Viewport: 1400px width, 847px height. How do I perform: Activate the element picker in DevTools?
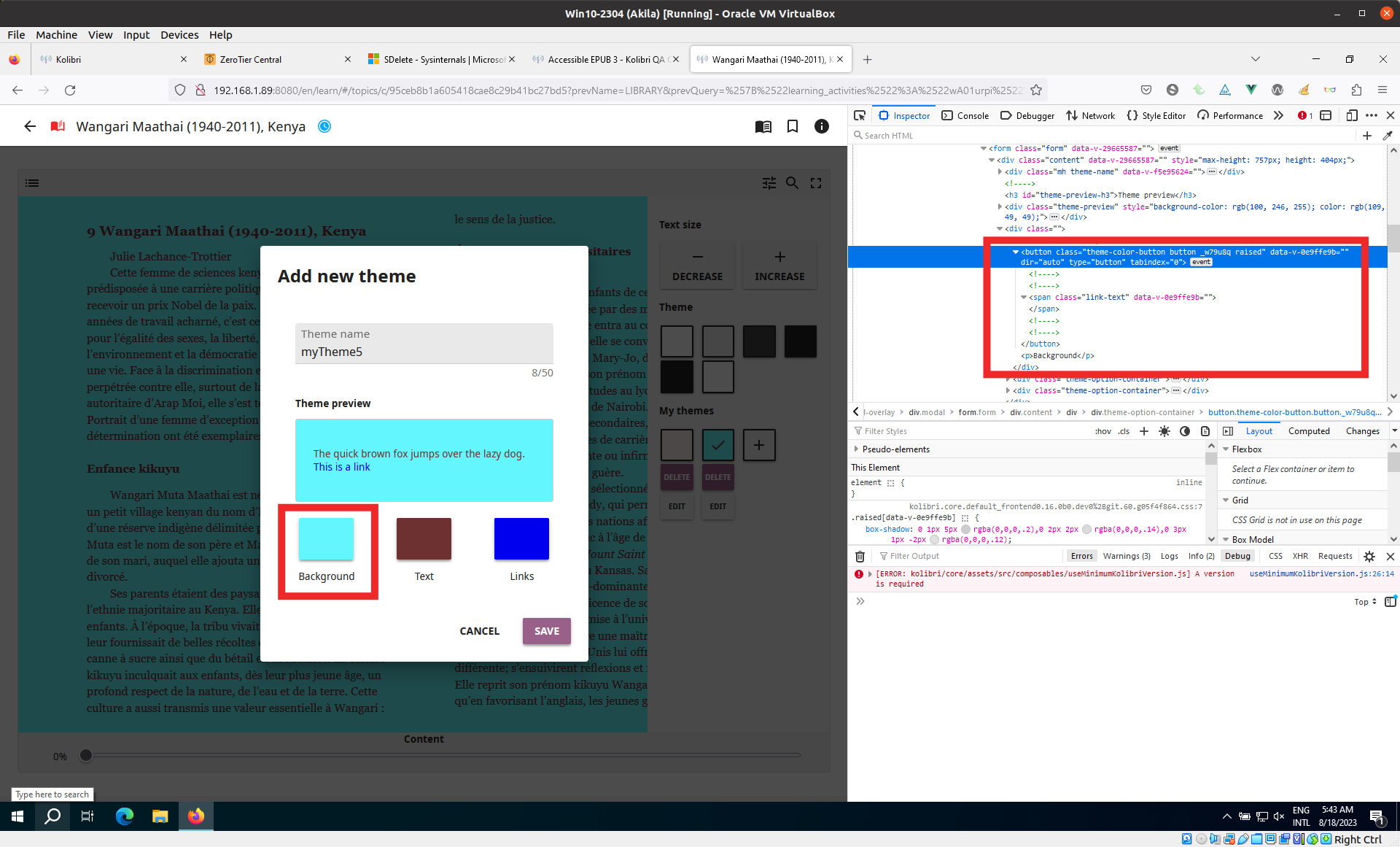860,115
